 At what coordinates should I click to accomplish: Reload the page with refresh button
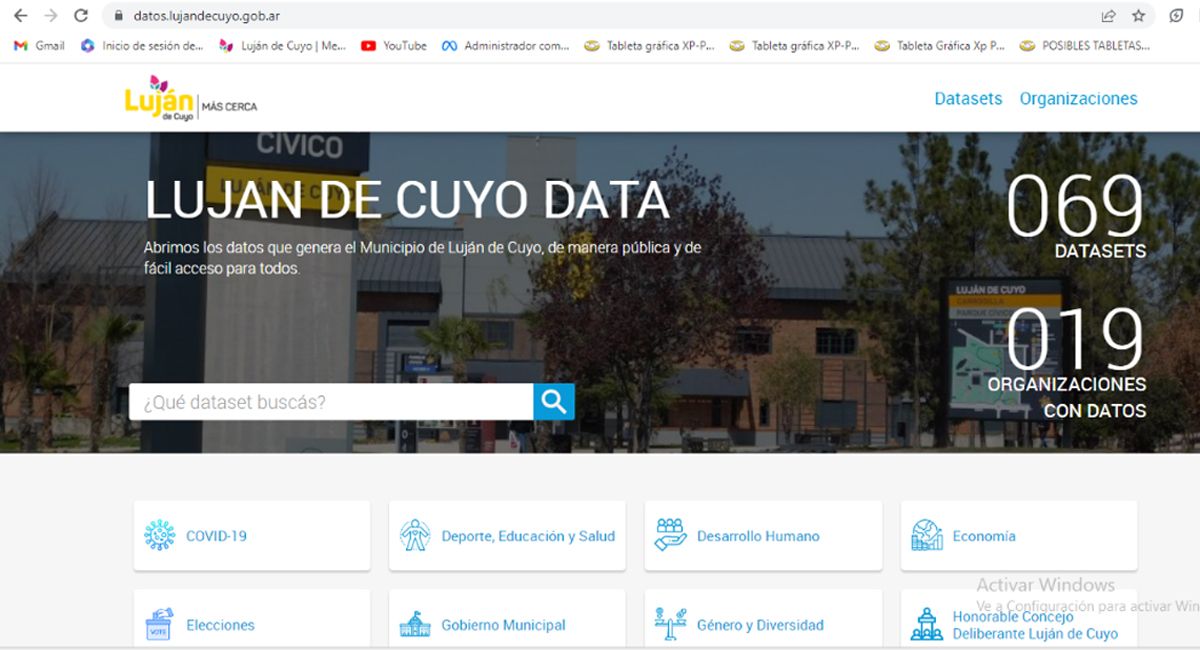[81, 16]
